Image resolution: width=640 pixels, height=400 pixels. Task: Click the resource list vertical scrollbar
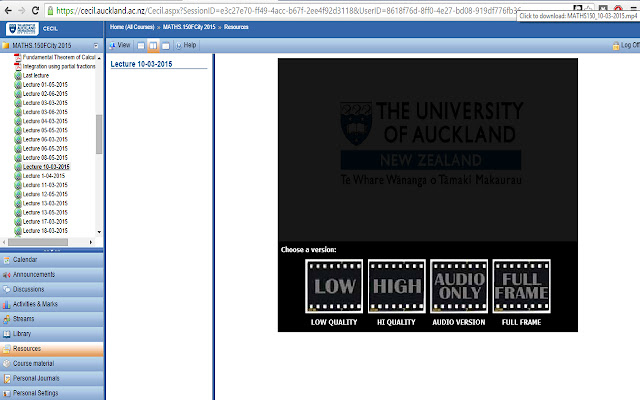tap(98, 132)
